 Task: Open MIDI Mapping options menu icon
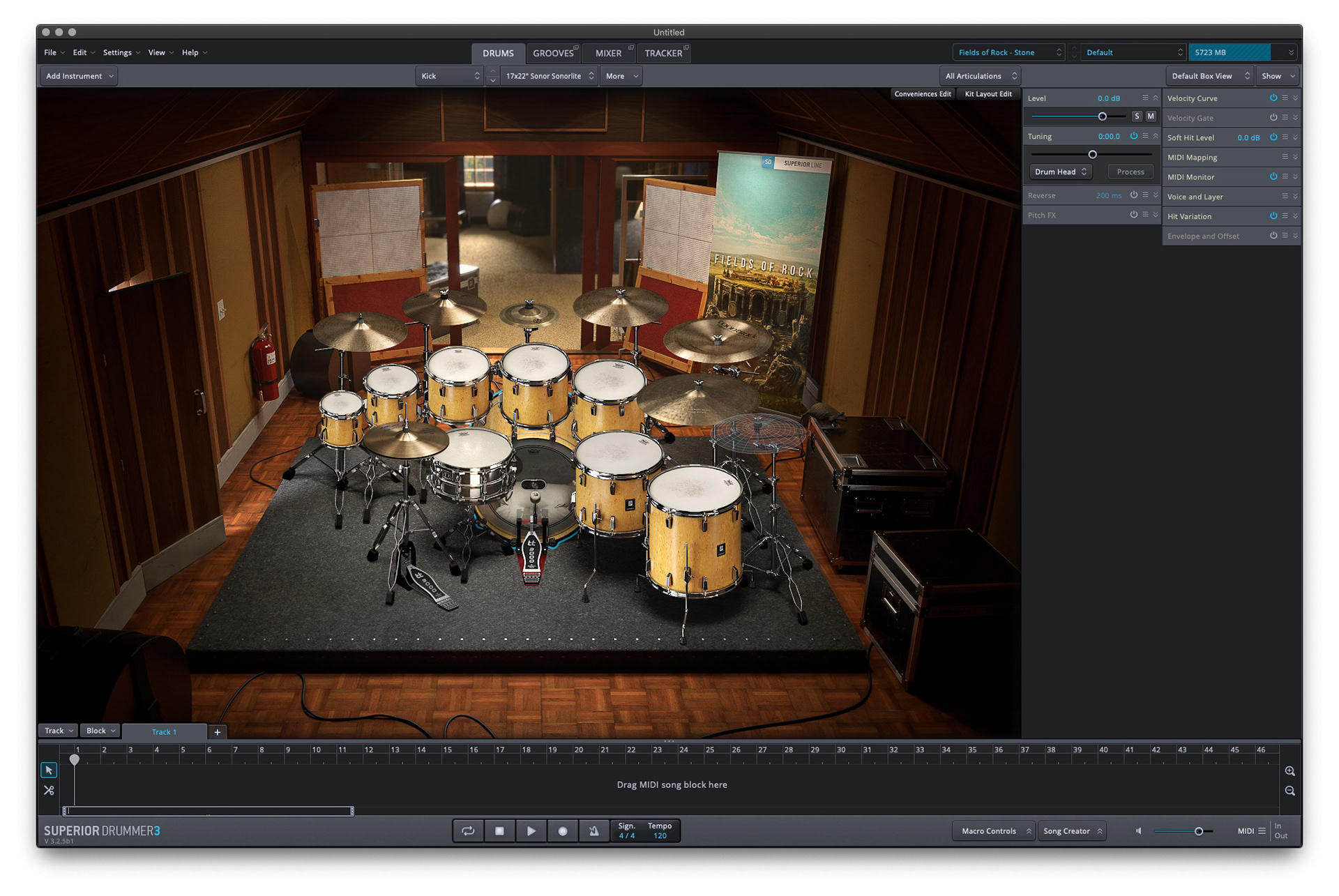point(1285,157)
